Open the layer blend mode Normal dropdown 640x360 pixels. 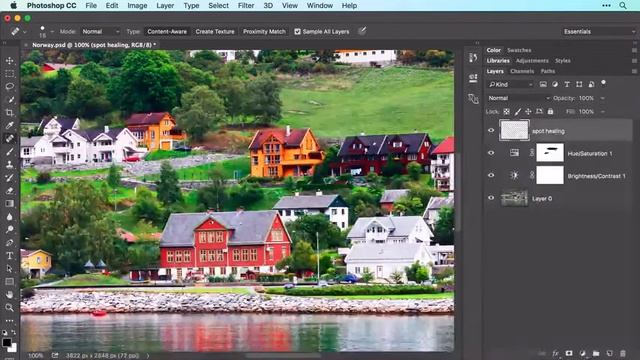519,98
